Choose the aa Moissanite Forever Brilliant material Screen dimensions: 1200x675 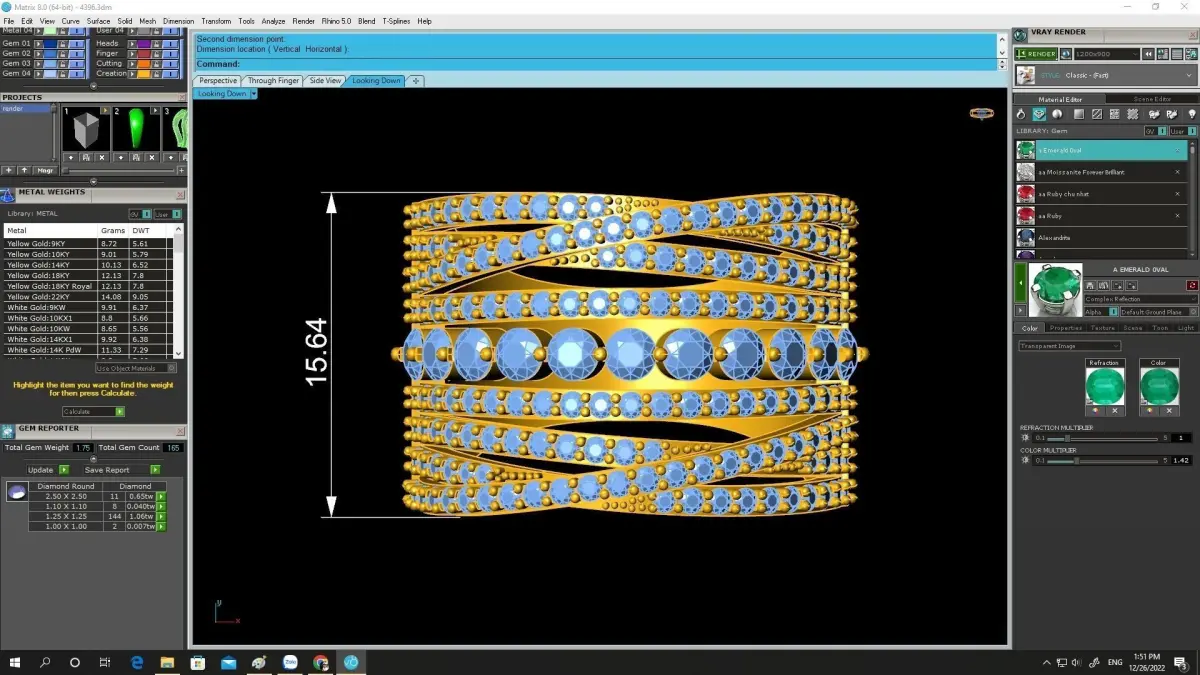(1101, 172)
